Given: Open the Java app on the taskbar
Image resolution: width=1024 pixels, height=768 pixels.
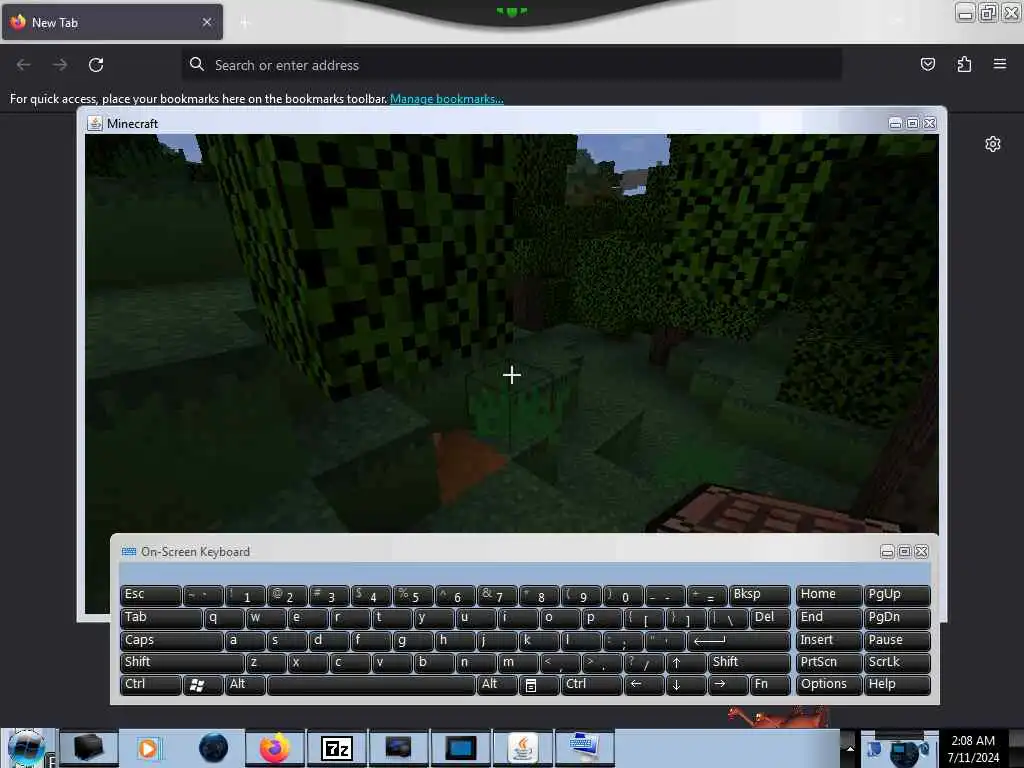Looking at the screenshot, I should 522,748.
